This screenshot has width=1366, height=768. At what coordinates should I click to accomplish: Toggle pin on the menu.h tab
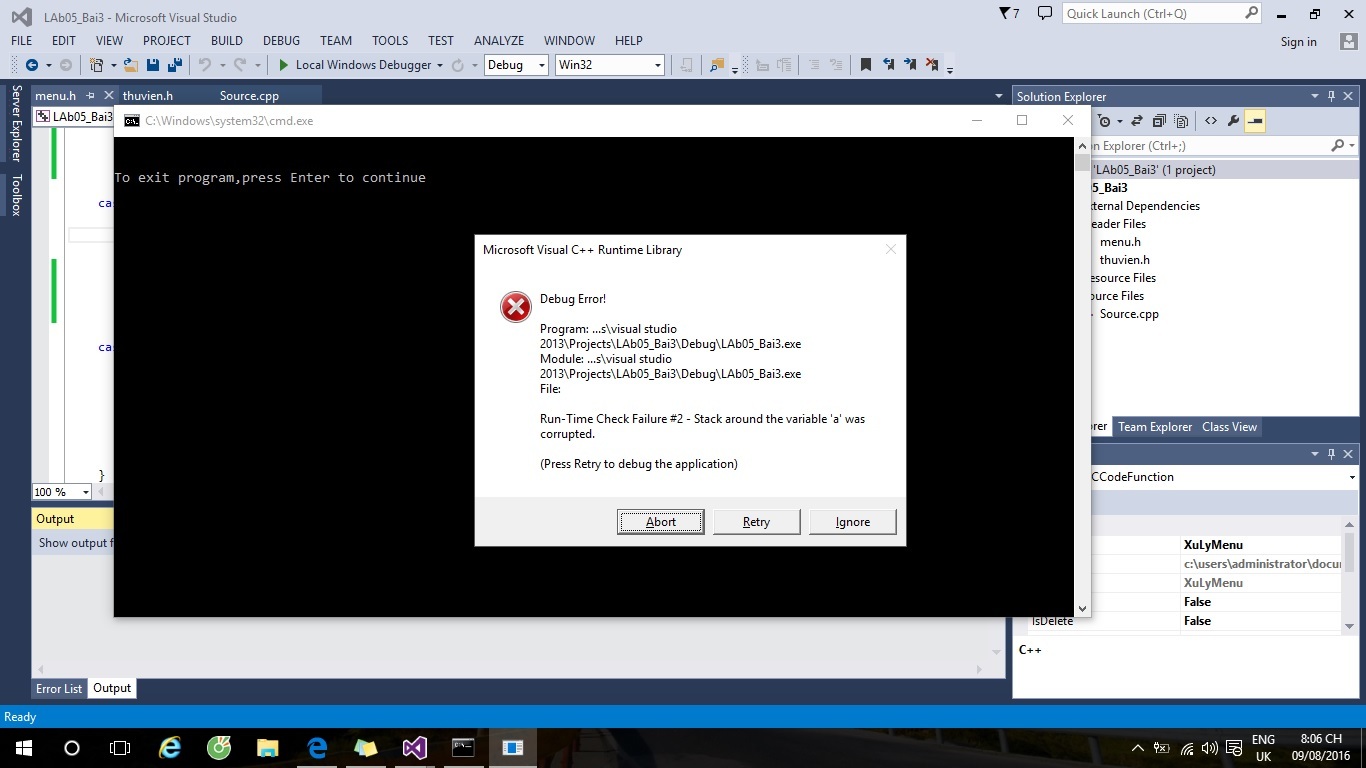[x=91, y=96]
